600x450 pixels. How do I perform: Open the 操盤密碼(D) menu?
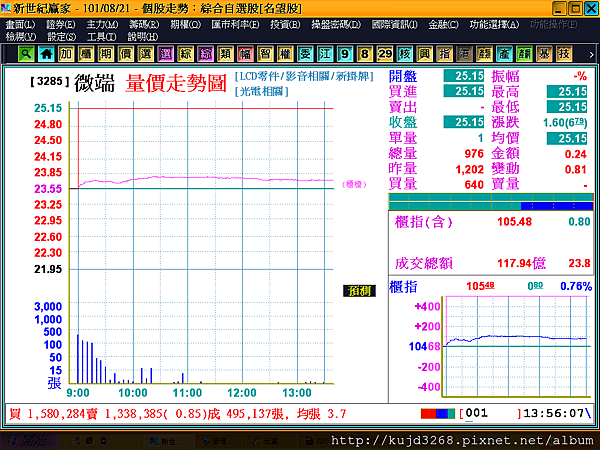(x=336, y=25)
